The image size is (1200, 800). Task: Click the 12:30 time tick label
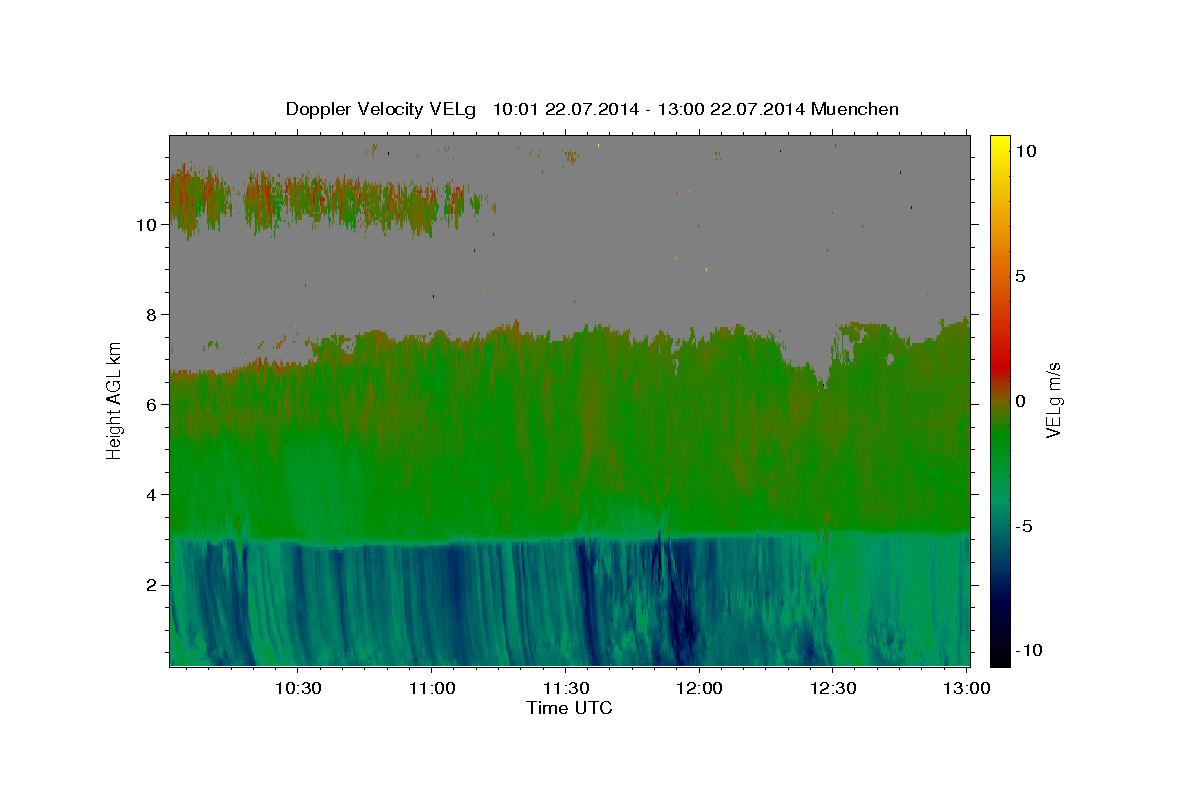832,688
